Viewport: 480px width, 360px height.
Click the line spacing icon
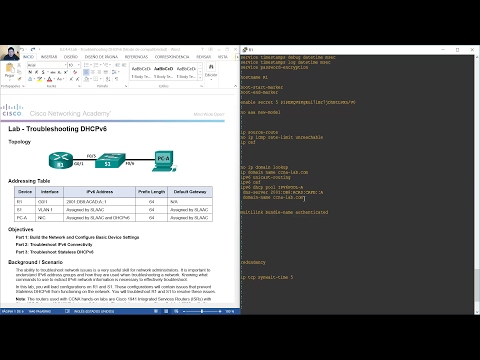coord(114,72)
